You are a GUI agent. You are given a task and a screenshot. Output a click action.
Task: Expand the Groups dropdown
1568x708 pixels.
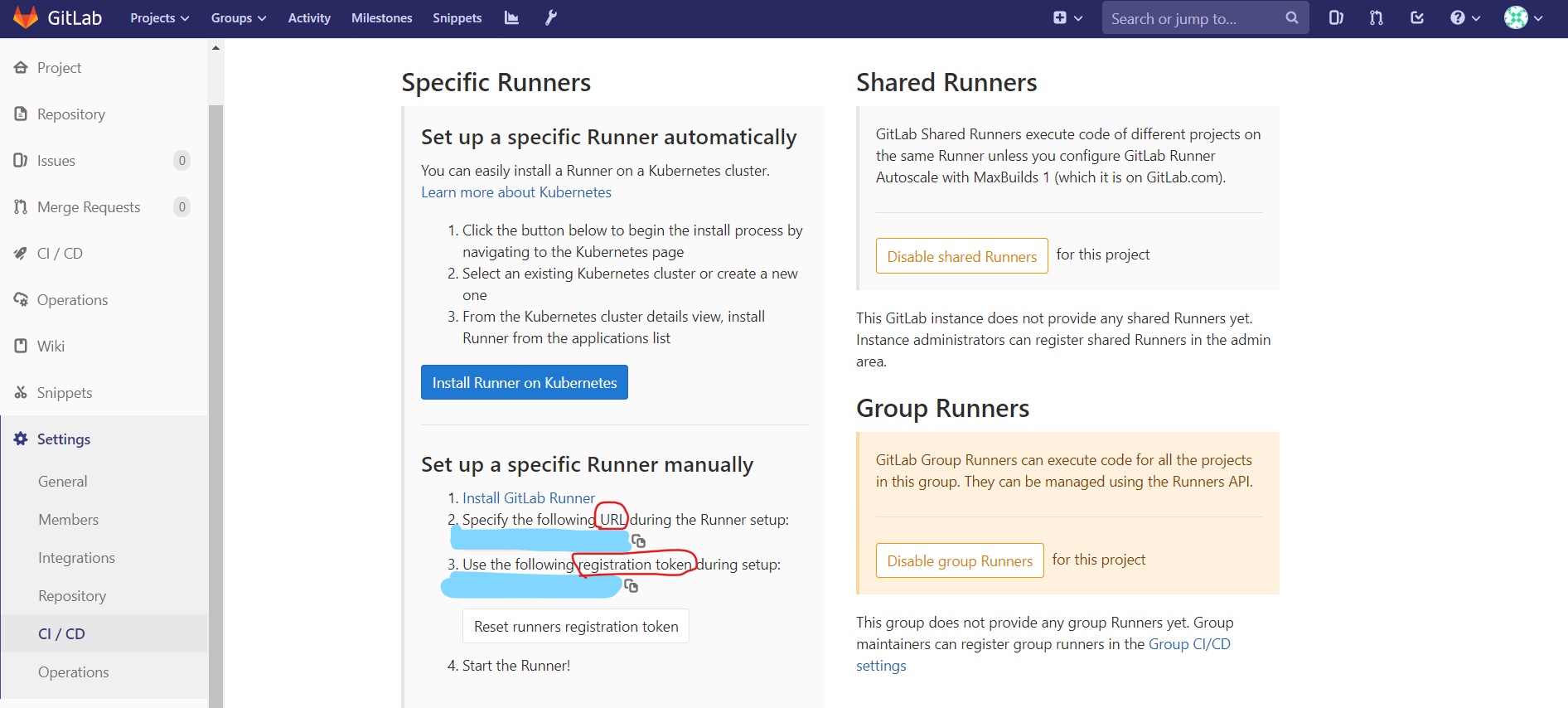pyautogui.click(x=238, y=17)
